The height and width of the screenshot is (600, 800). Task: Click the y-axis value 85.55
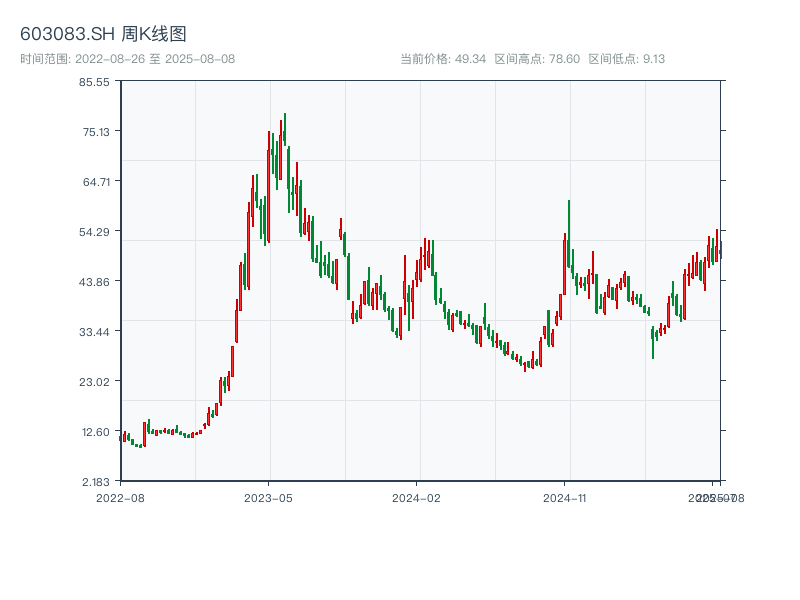pyautogui.click(x=94, y=82)
